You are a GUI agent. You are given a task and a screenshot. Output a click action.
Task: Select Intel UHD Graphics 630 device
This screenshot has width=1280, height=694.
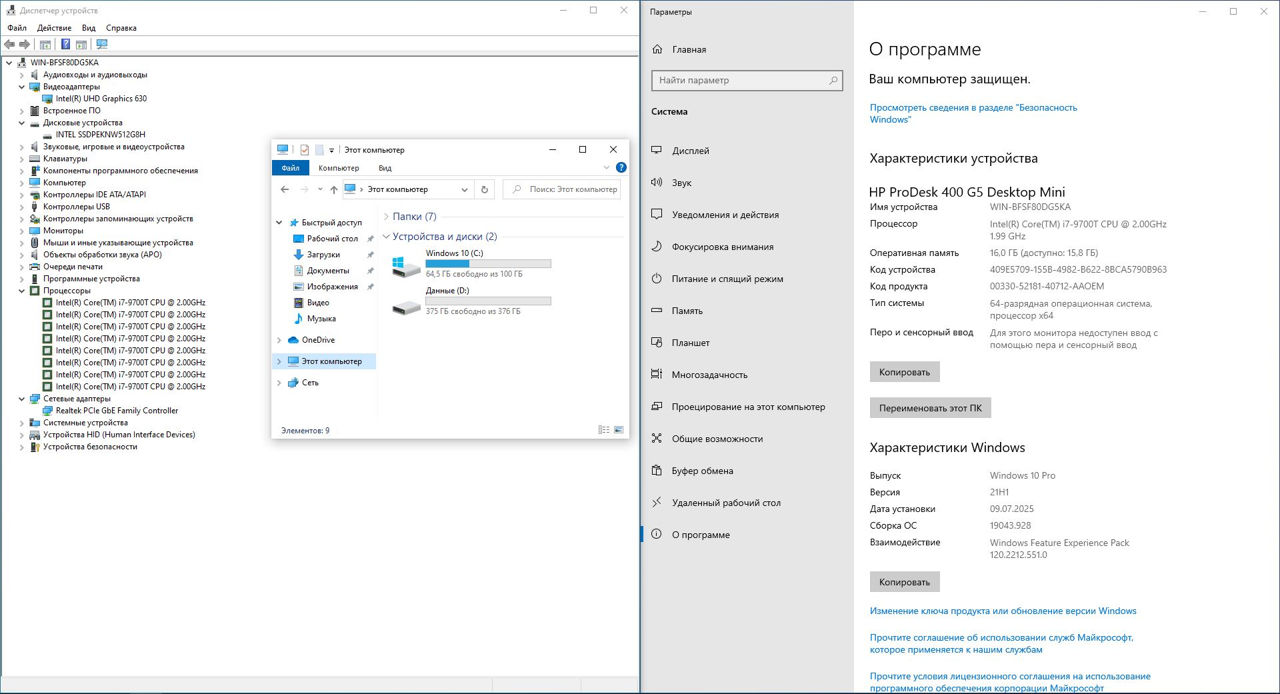[x=101, y=99]
